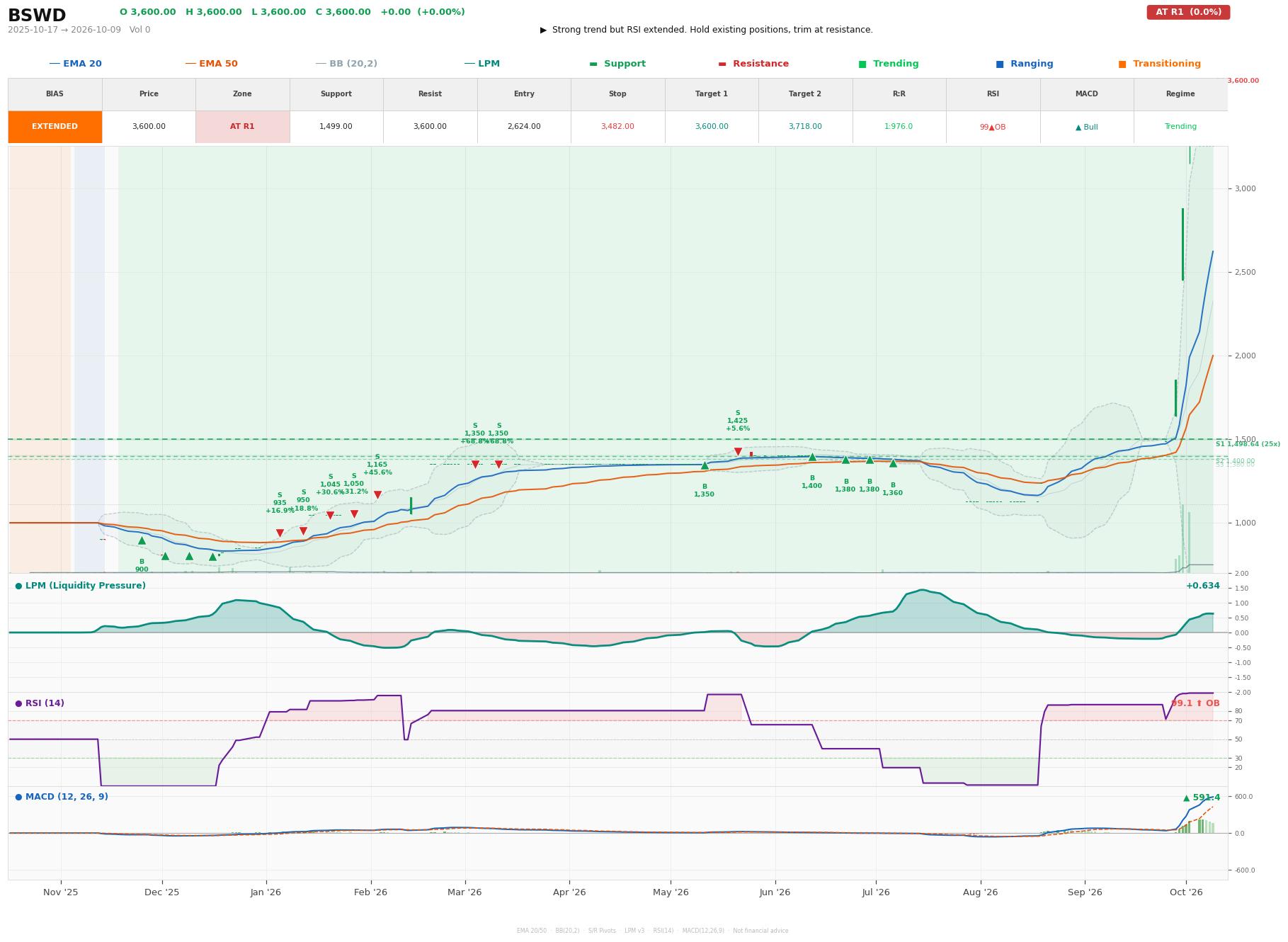Click the Trending legend entry
This screenshot has height=942, width=1288.
(889, 64)
